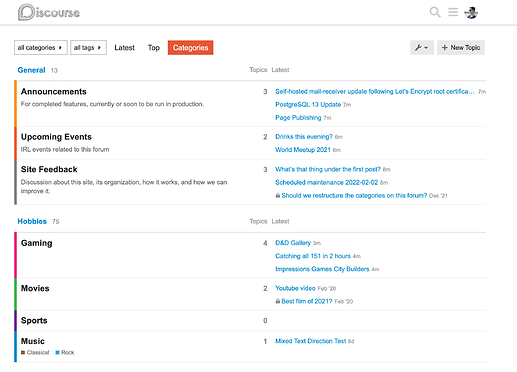
Task: Click topic count 75 next to Hobbies
Action: pyautogui.click(x=56, y=222)
